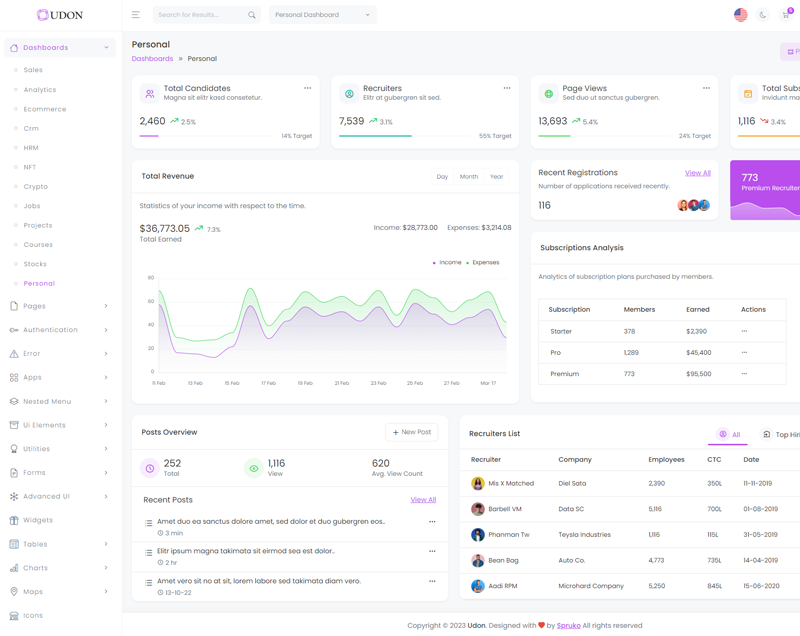Select the Crypto dashboard in sidebar
The width and height of the screenshot is (800, 636).
pos(36,187)
